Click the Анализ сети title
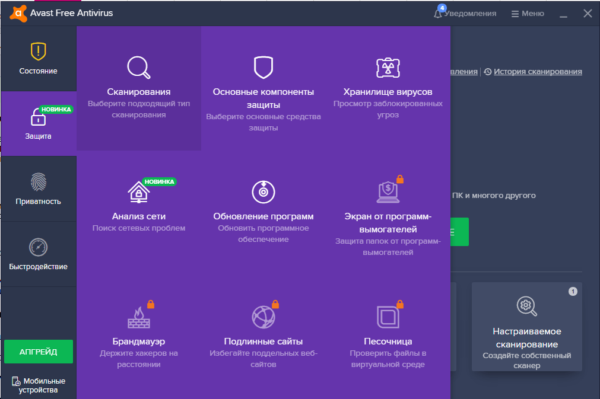This screenshot has height=399, width=600. point(139,217)
